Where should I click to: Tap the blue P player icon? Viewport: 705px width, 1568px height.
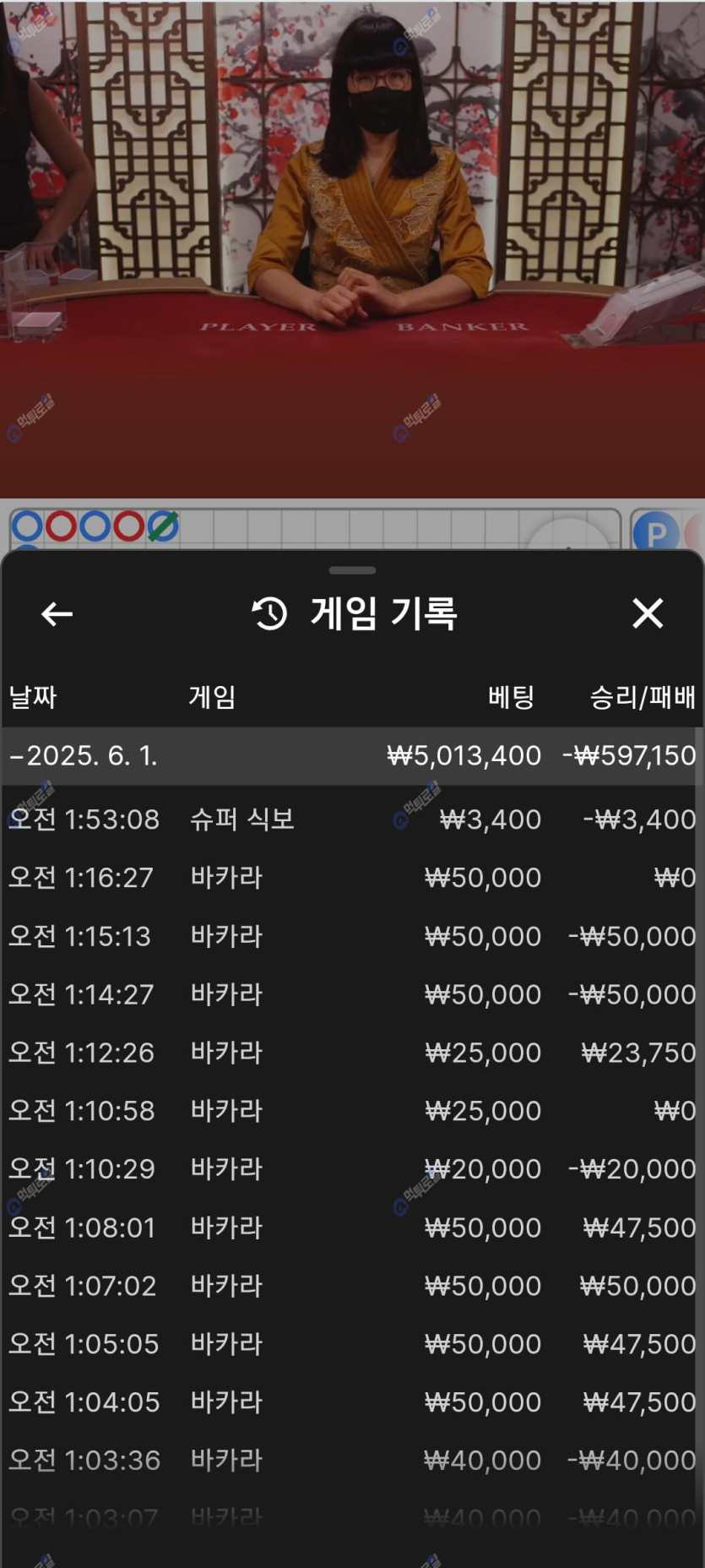(x=655, y=532)
